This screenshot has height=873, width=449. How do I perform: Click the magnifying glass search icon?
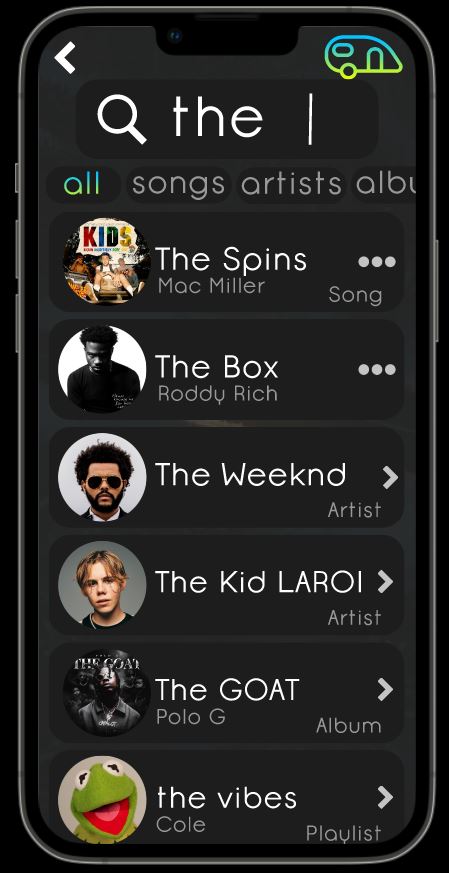[121, 119]
